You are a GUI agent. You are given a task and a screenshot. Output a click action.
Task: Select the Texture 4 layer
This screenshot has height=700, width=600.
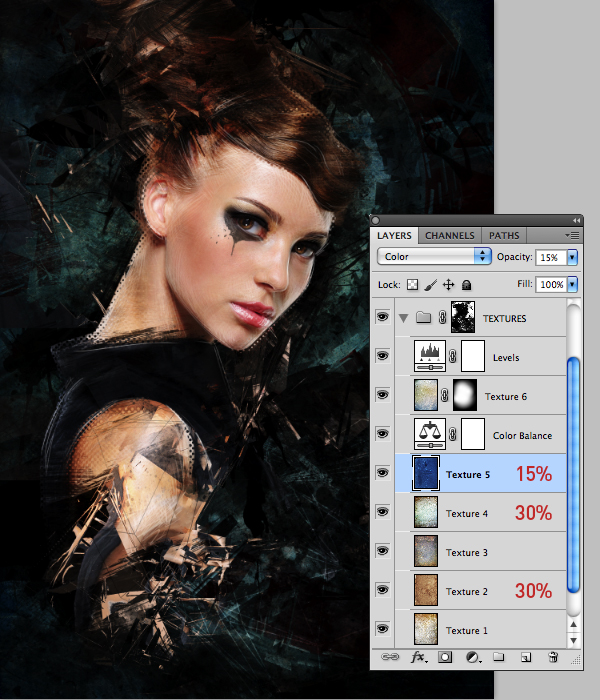pyautogui.click(x=480, y=512)
